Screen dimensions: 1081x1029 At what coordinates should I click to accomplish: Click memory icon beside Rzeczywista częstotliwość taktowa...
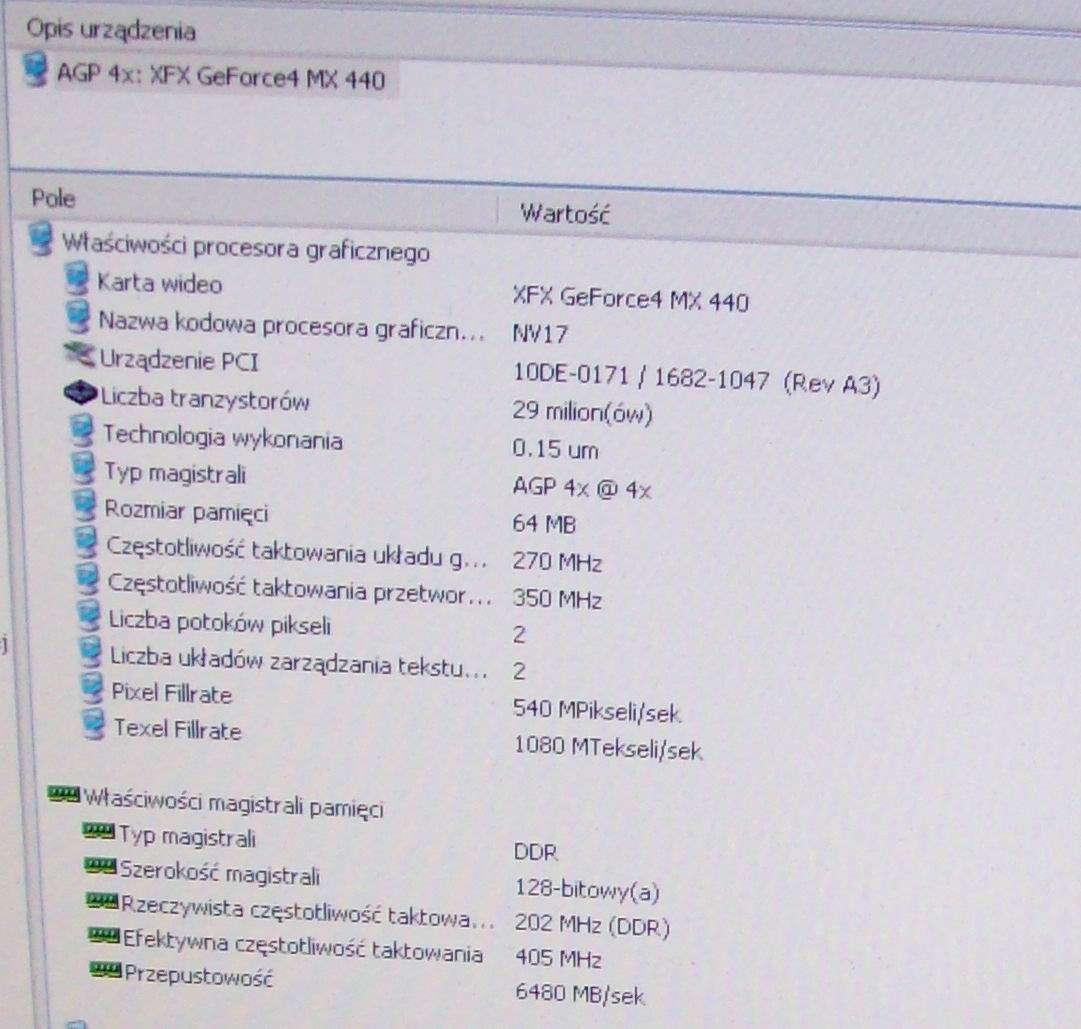(102, 900)
